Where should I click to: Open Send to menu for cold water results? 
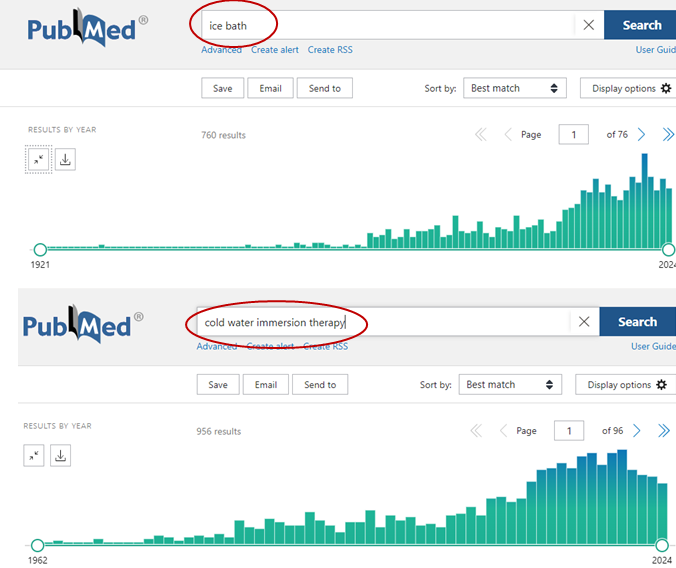[x=320, y=384]
